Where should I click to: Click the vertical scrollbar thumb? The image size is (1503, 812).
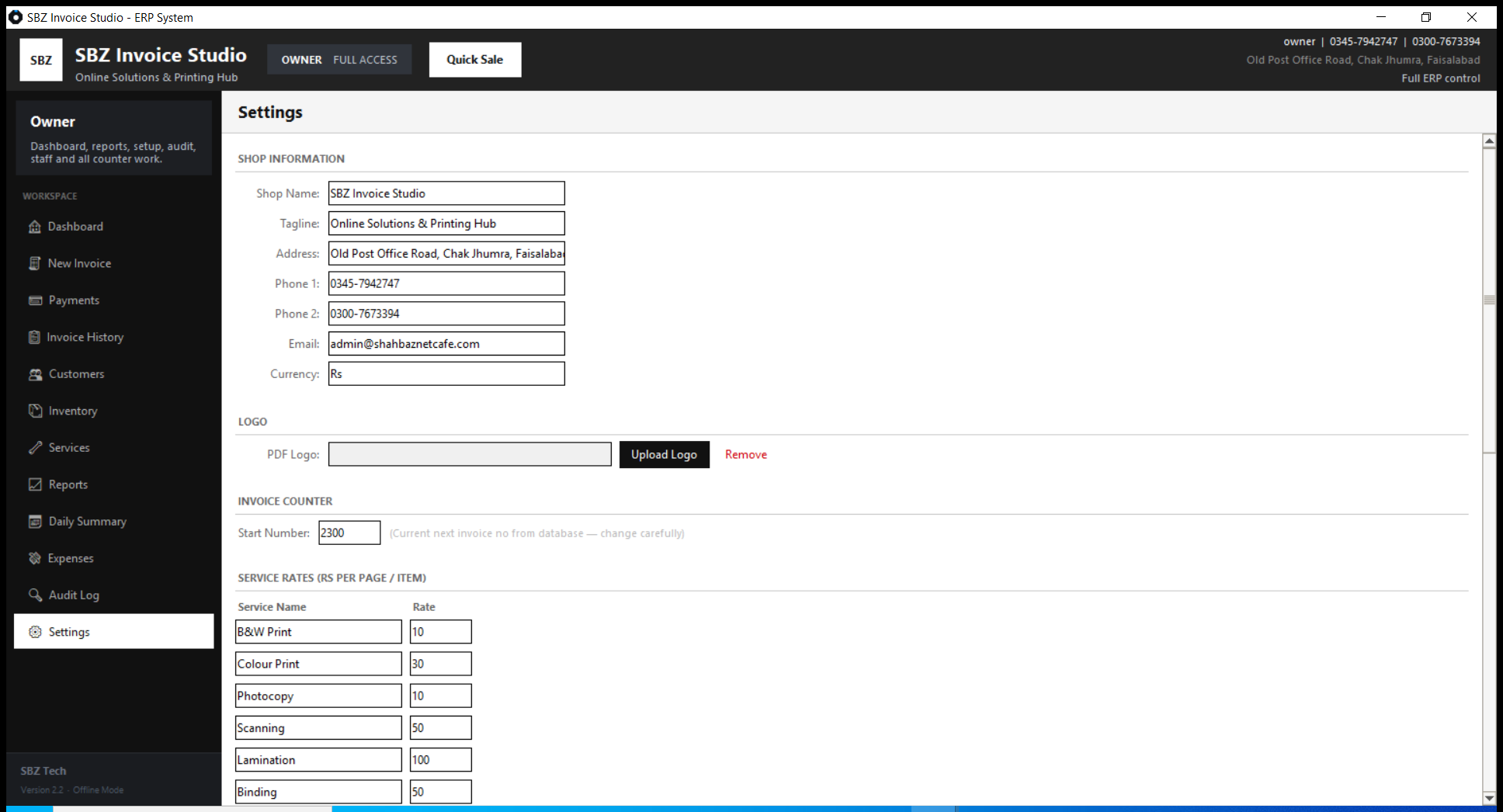pyautogui.click(x=1489, y=300)
